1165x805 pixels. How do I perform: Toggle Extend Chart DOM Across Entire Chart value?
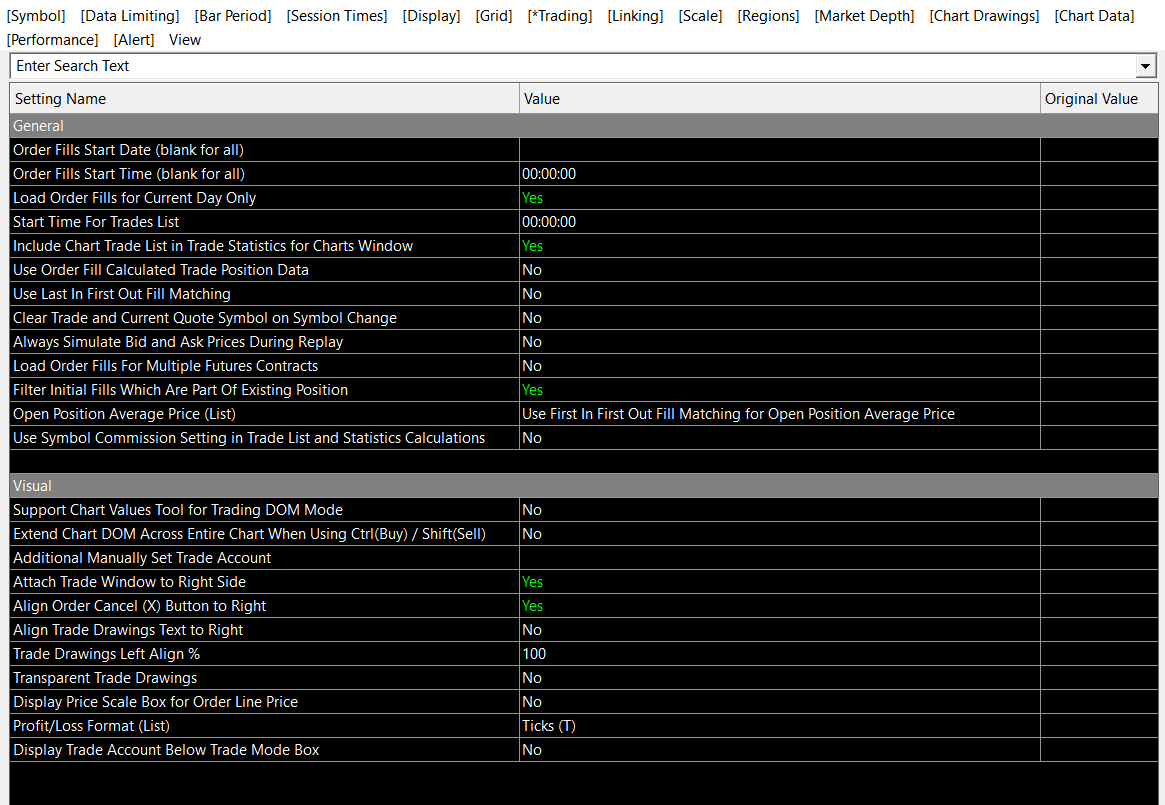pyautogui.click(x=779, y=534)
